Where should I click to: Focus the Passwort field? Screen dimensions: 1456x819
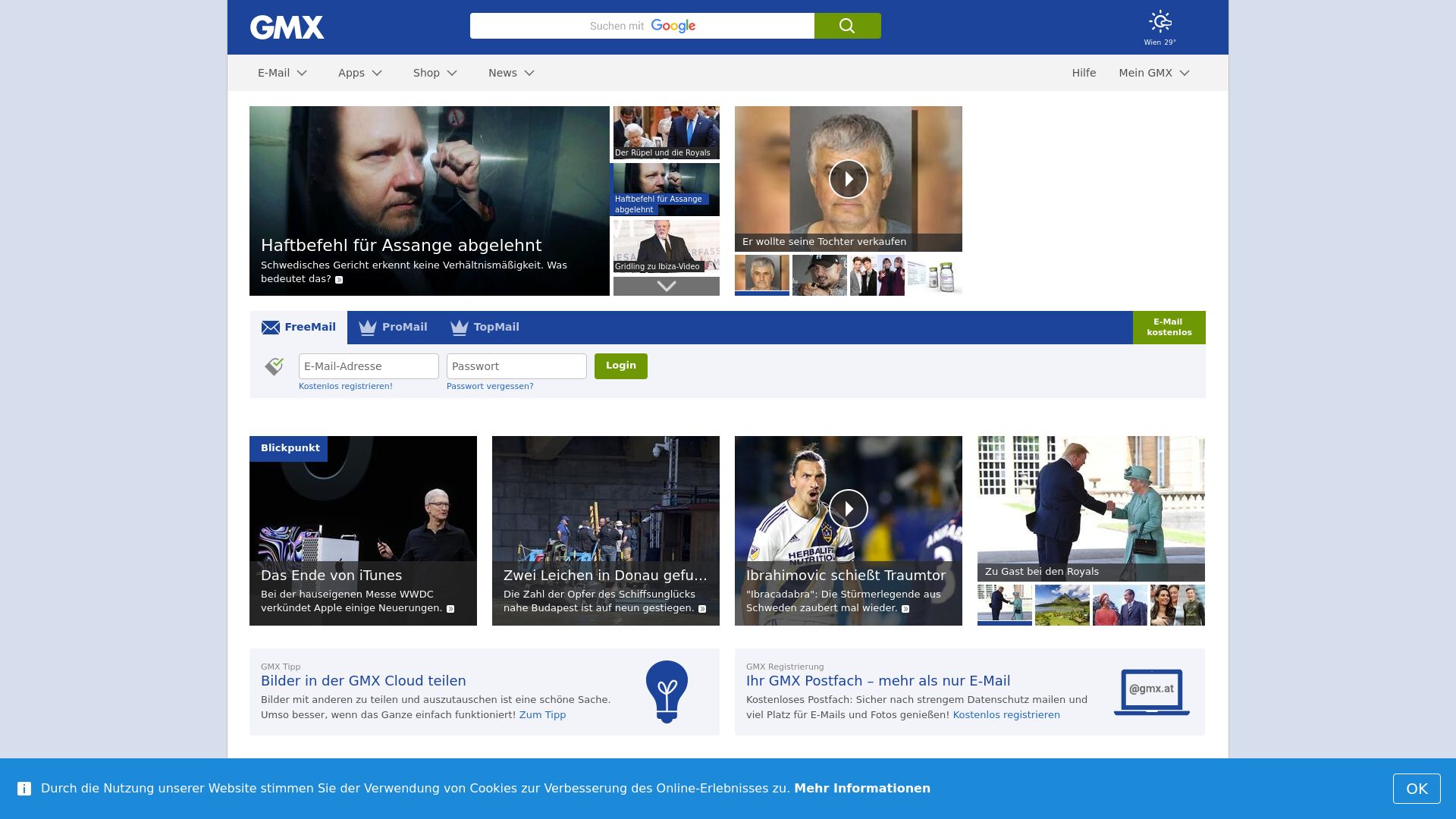pos(516,366)
